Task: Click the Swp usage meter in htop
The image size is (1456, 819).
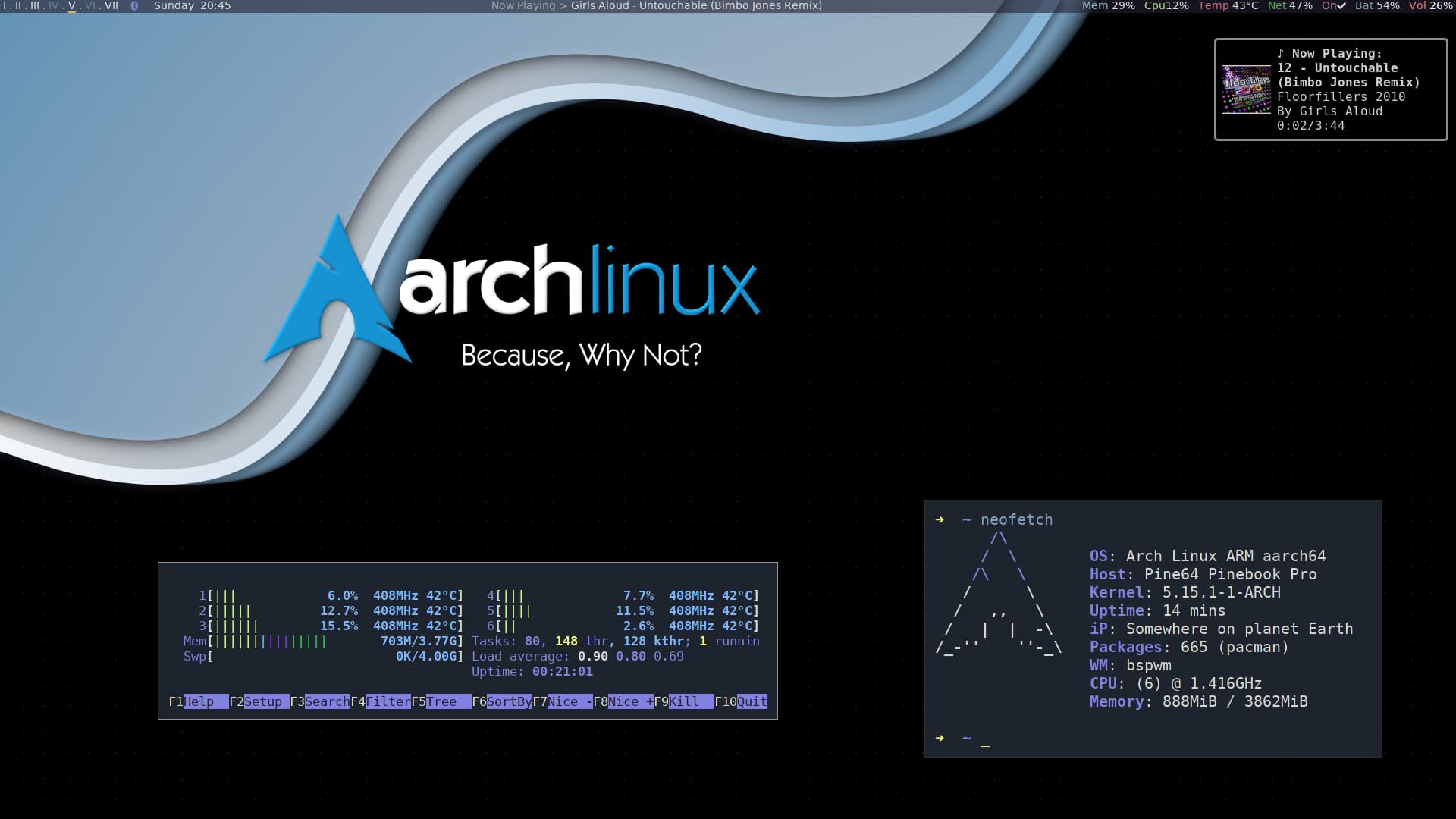Action: click(323, 656)
